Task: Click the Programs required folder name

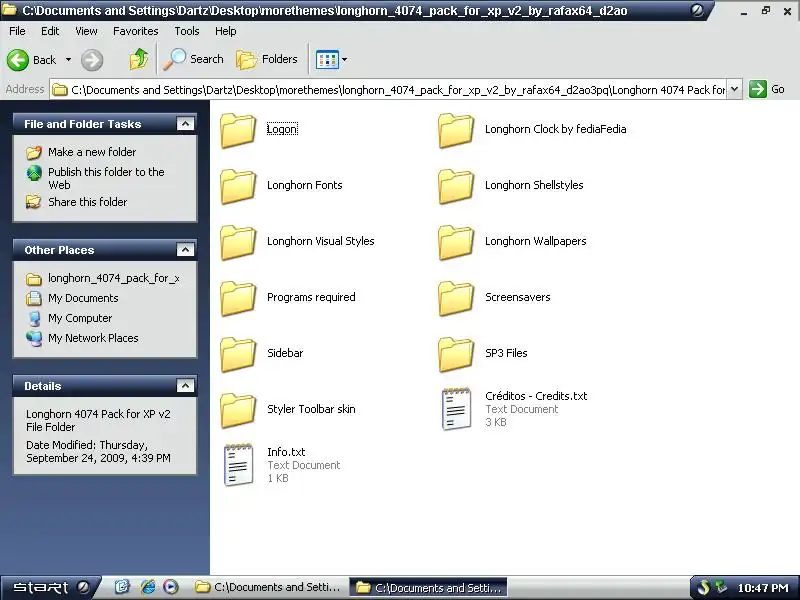Action: coord(311,297)
